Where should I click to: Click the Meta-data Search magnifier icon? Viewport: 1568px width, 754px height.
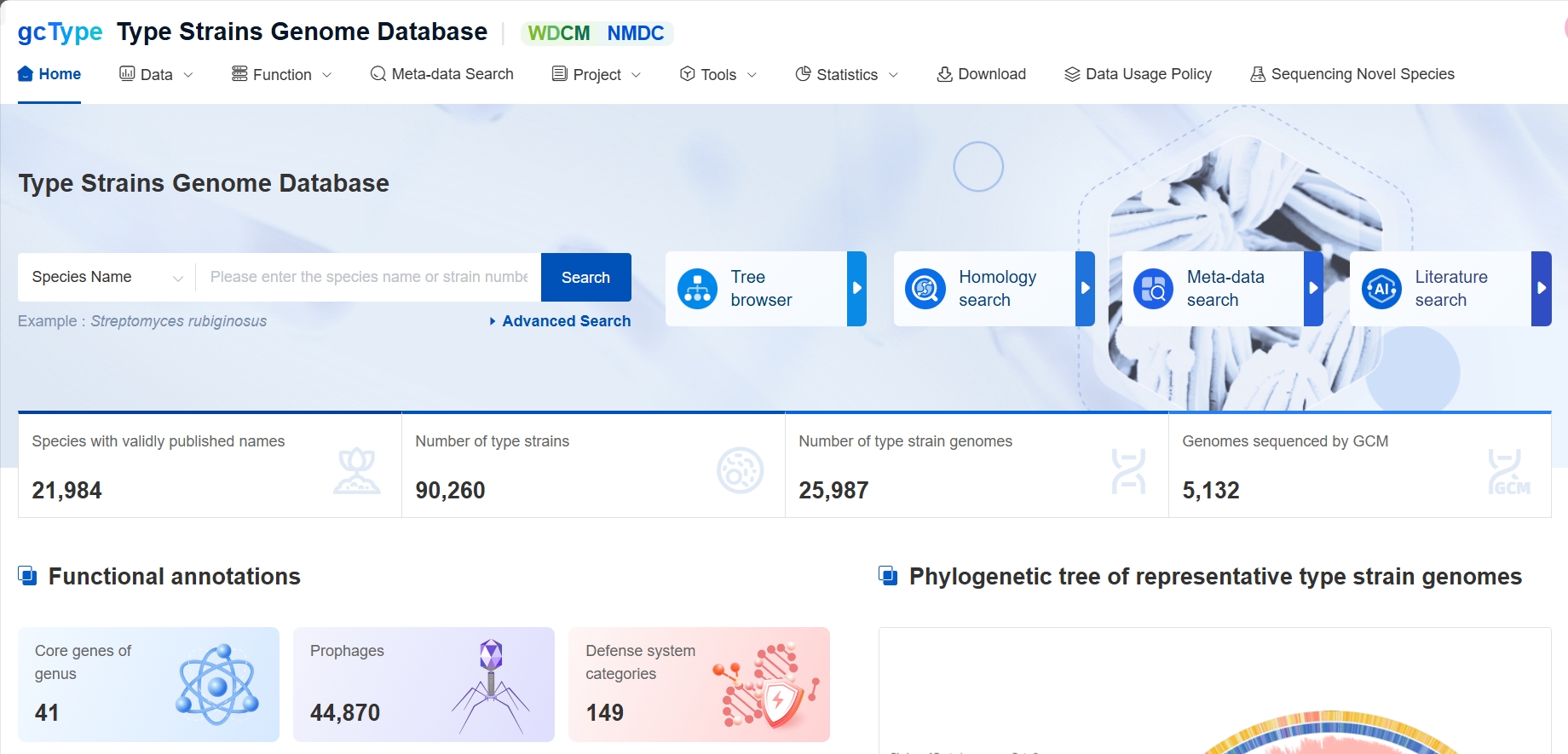[x=378, y=74]
